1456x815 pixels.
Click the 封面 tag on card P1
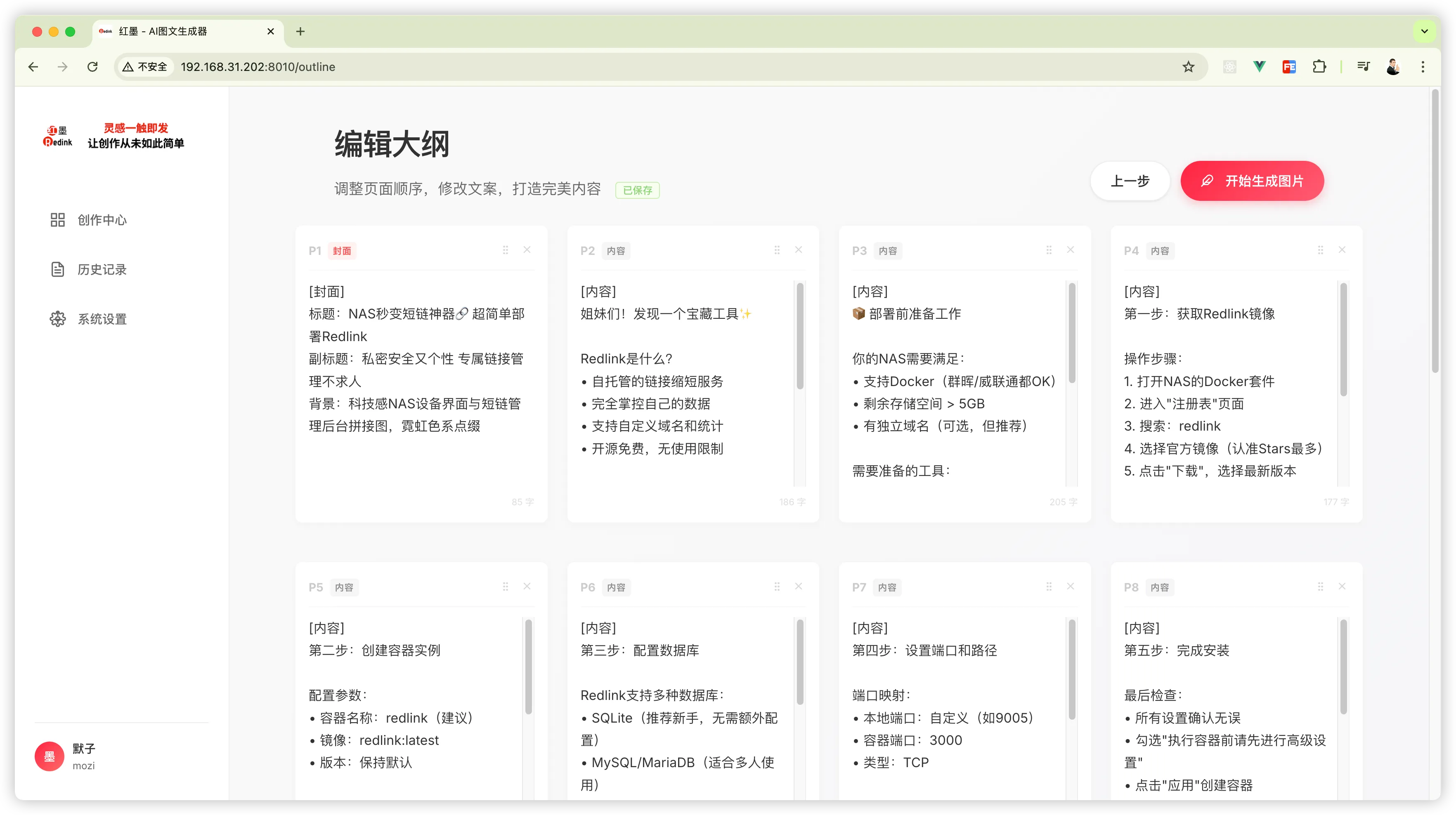pyautogui.click(x=341, y=251)
